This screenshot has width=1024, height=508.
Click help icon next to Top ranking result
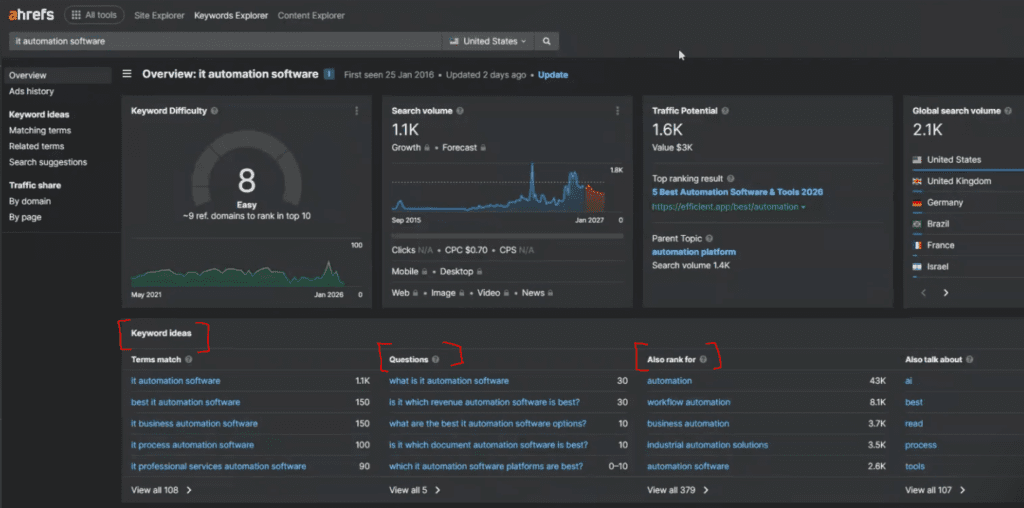730,178
